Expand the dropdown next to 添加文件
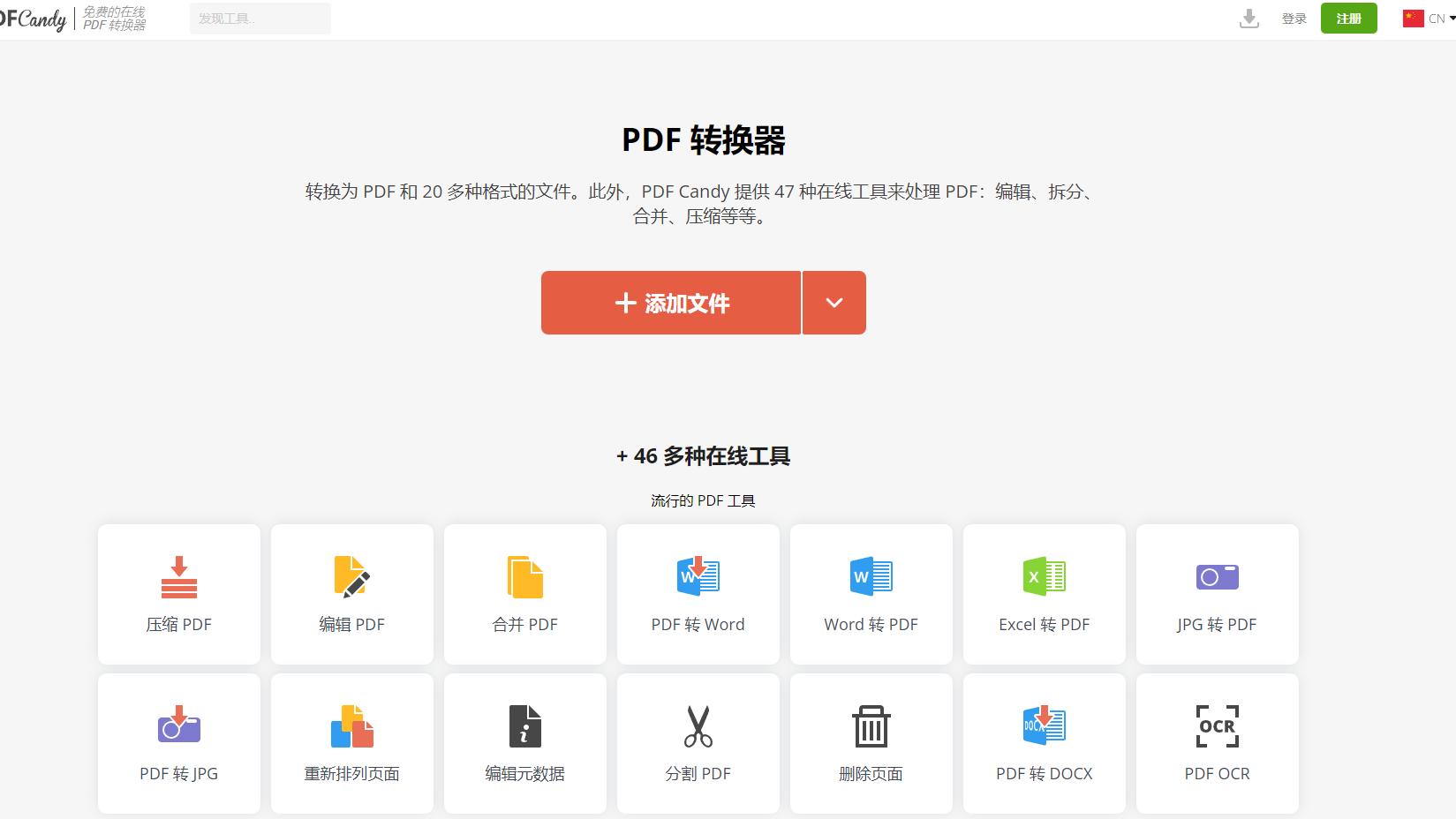Image resolution: width=1456 pixels, height=819 pixels. point(834,303)
